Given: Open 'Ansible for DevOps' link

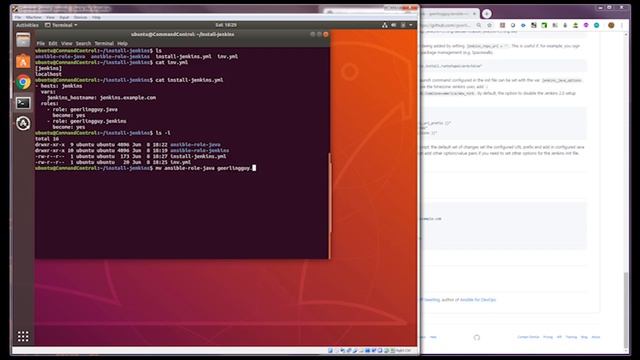Looking at the screenshot, I should point(478,300).
